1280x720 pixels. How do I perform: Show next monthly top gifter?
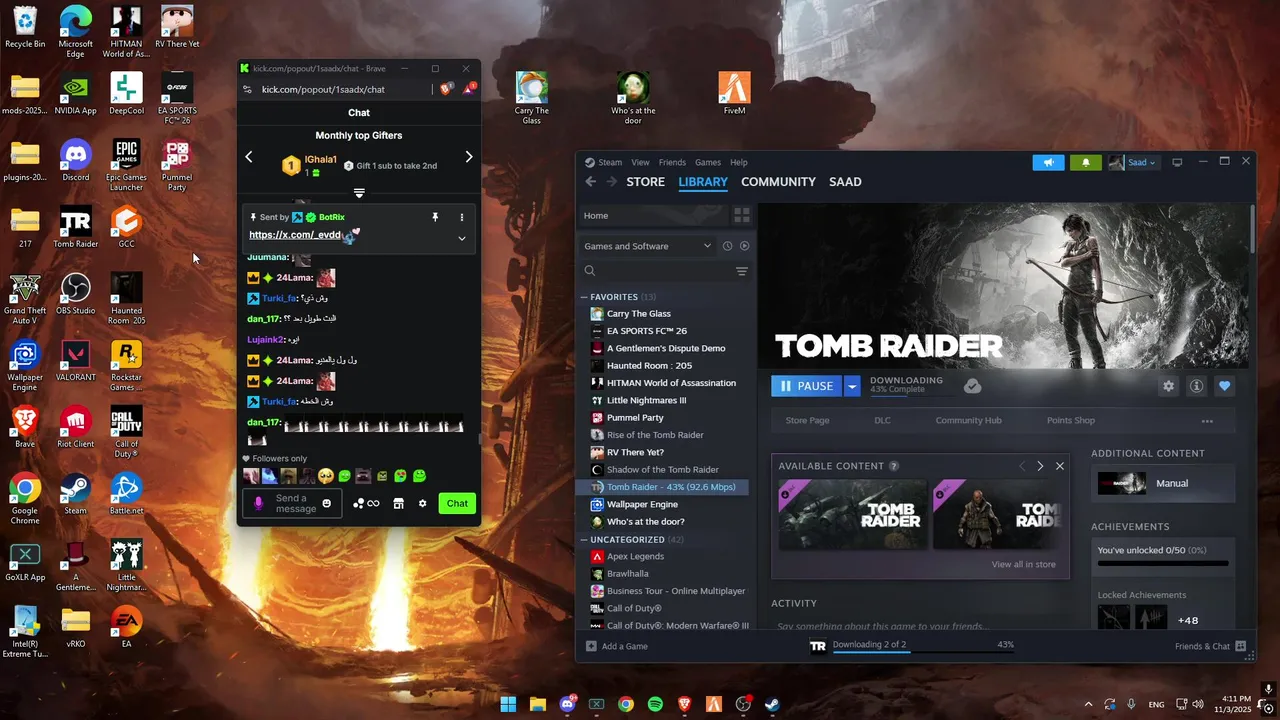[468, 157]
